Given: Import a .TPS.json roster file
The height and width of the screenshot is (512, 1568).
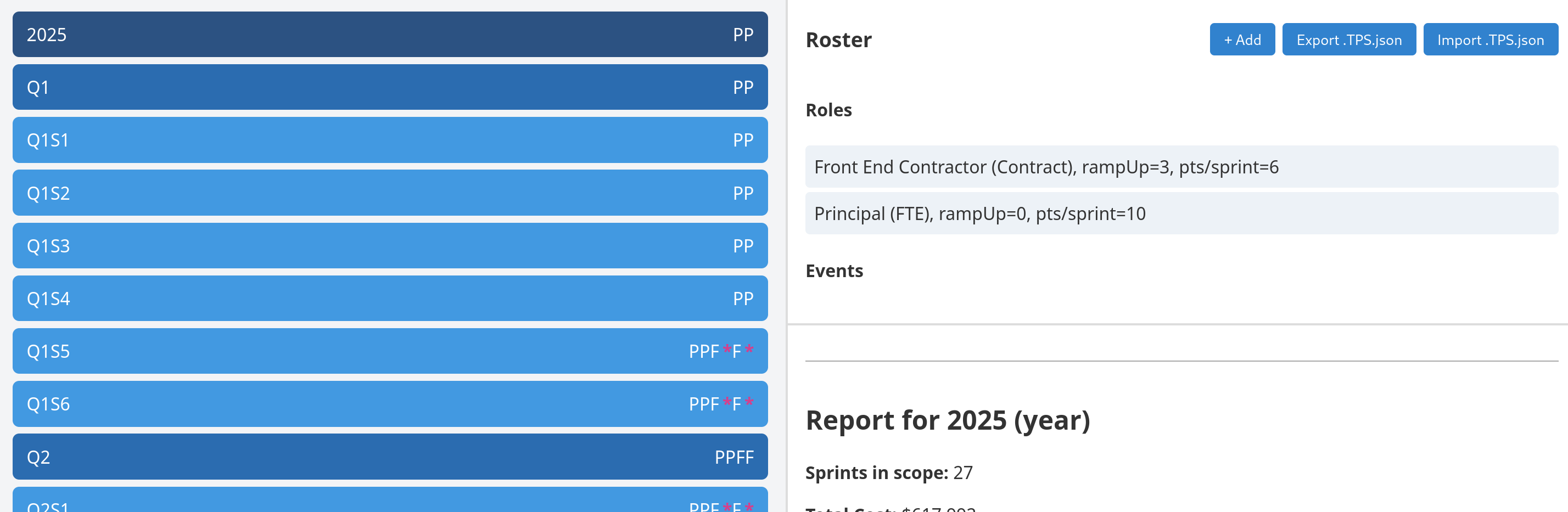Looking at the screenshot, I should [1490, 40].
